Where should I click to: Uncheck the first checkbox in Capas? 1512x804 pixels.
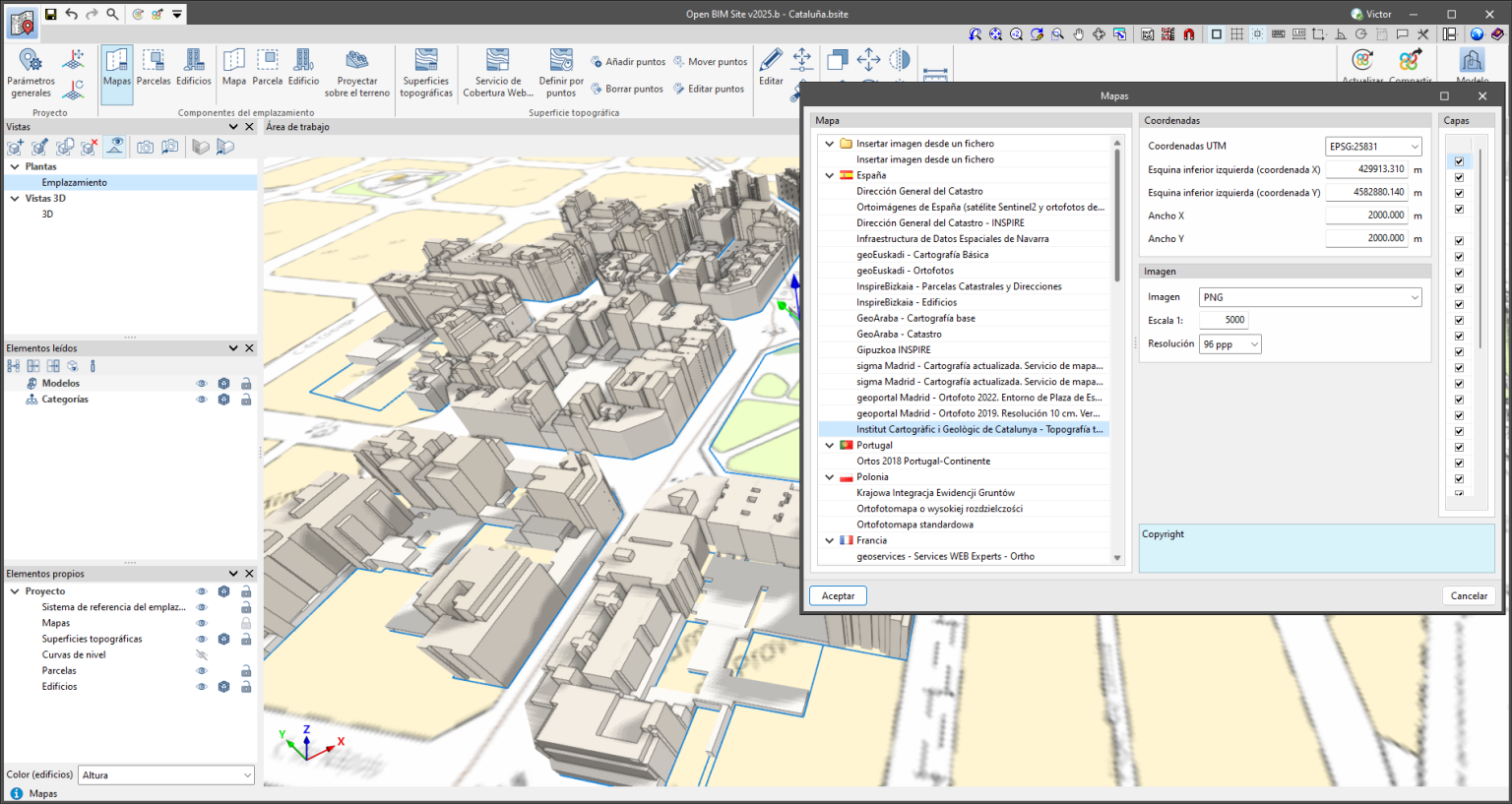(1459, 161)
